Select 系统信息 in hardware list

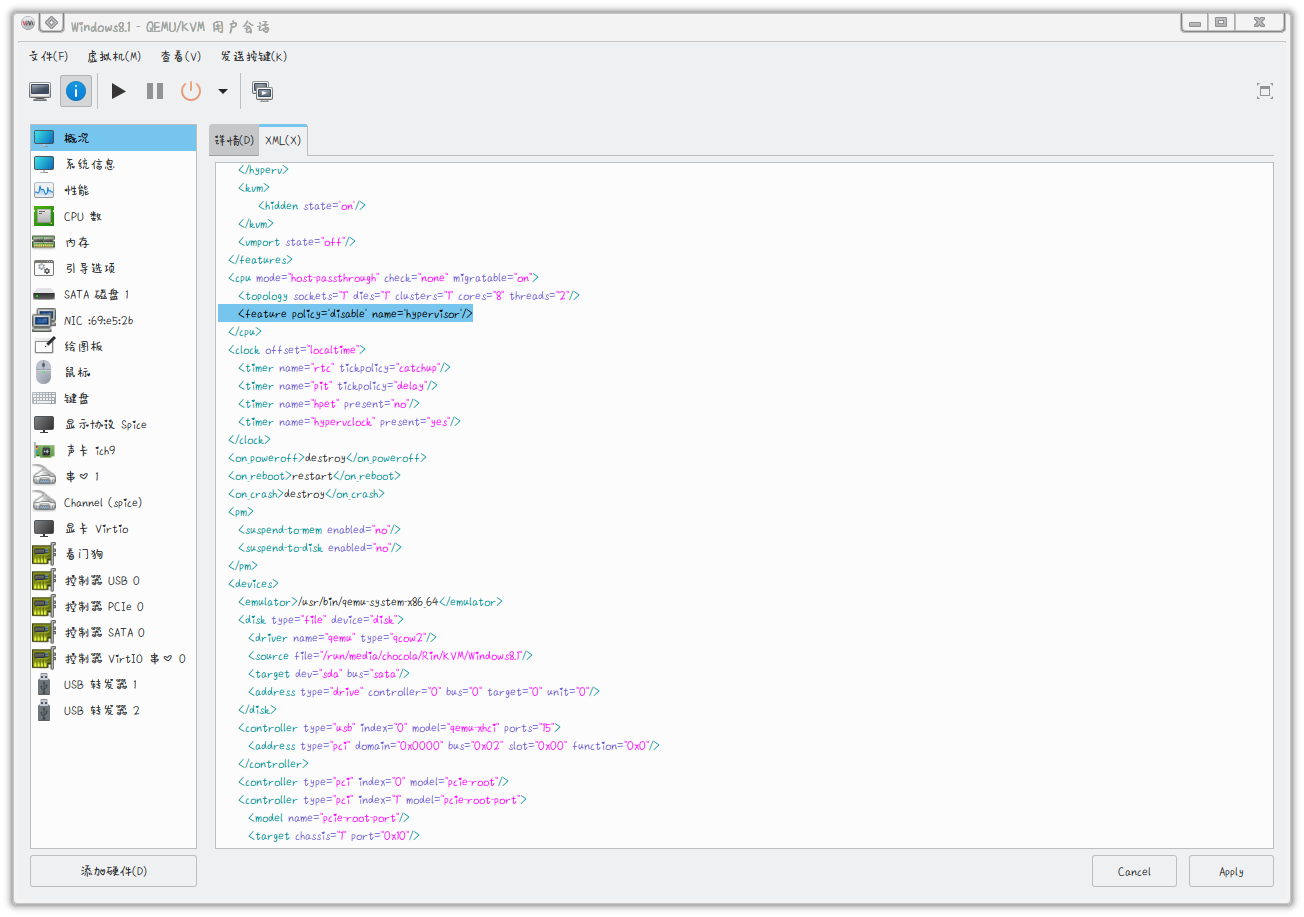point(114,164)
